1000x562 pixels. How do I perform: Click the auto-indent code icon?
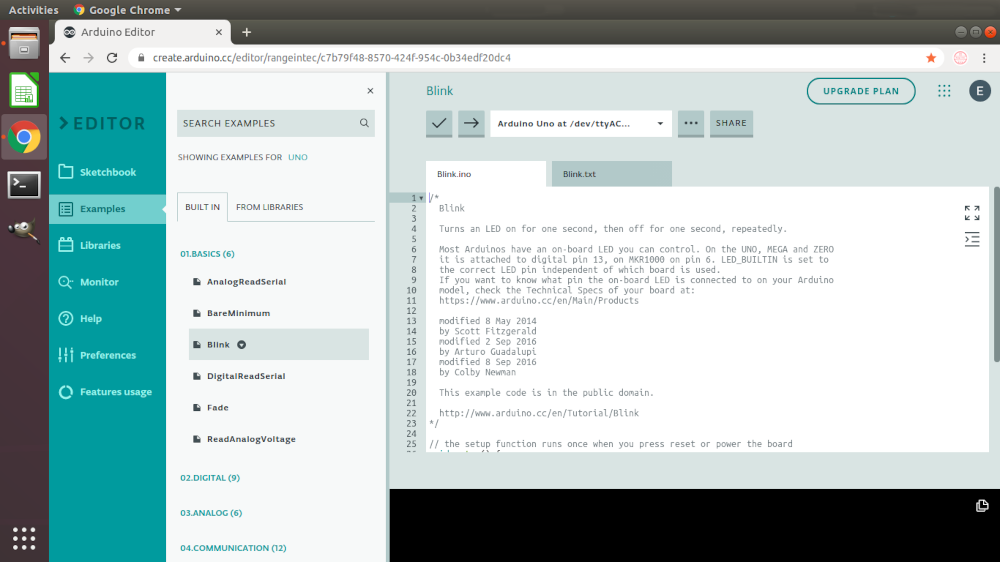pos(972,240)
